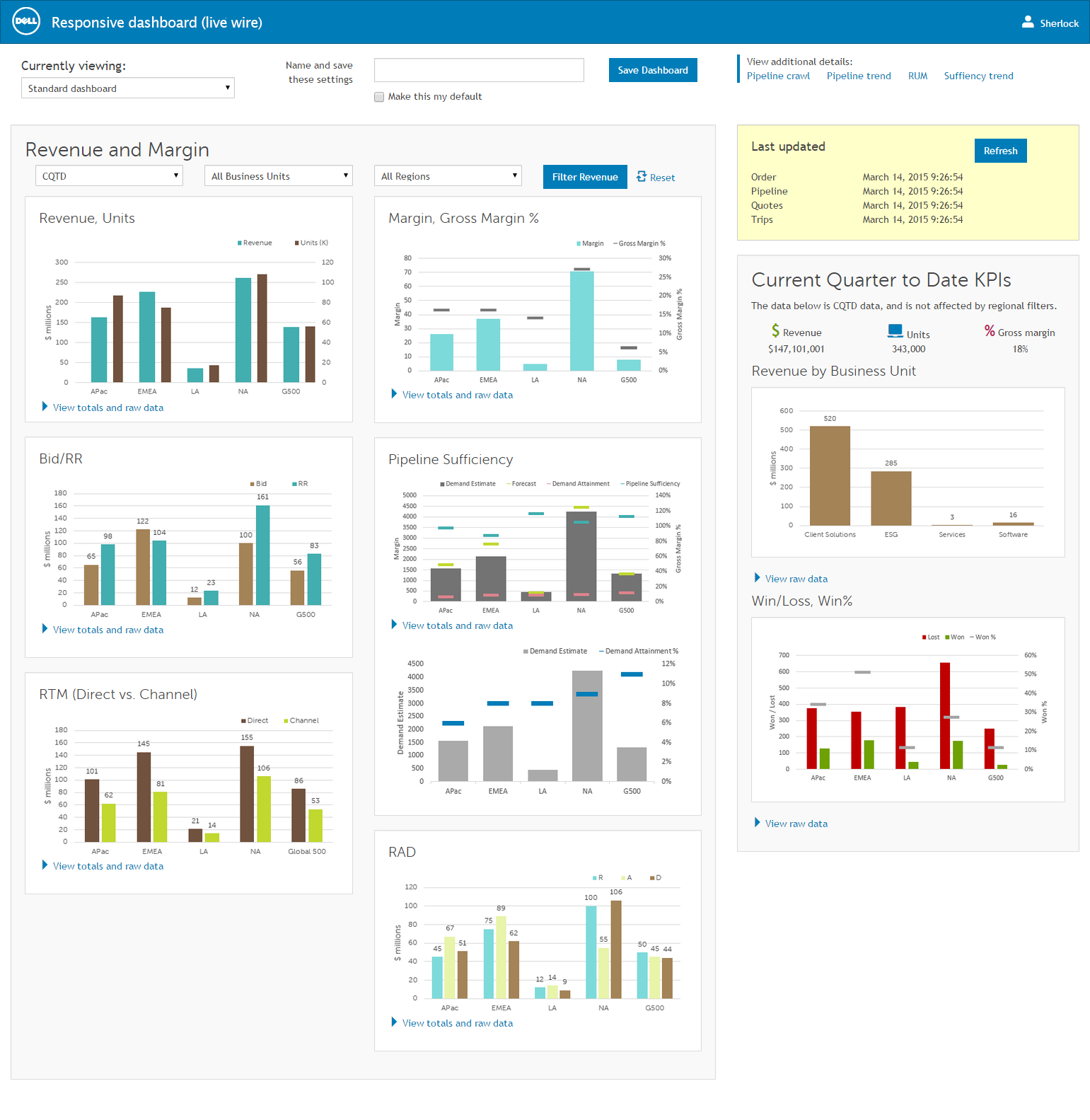1090x1120 pixels.
Task: Toggle the Revenue legend marker in Revenue, Units chart
Action: pos(240,243)
